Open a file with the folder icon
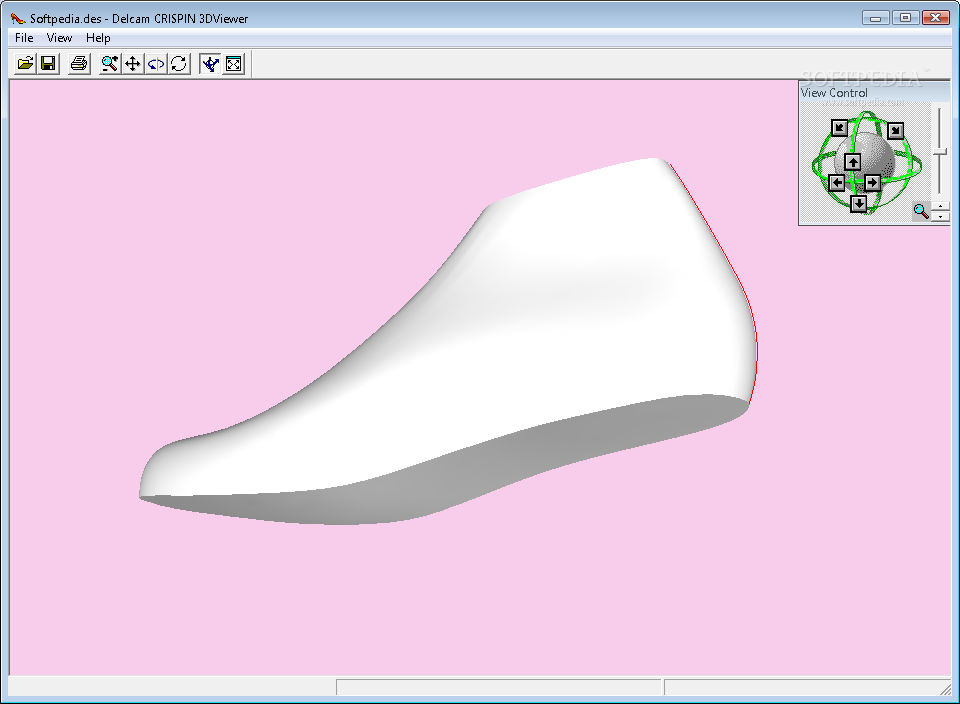960x704 pixels. pyautogui.click(x=25, y=64)
